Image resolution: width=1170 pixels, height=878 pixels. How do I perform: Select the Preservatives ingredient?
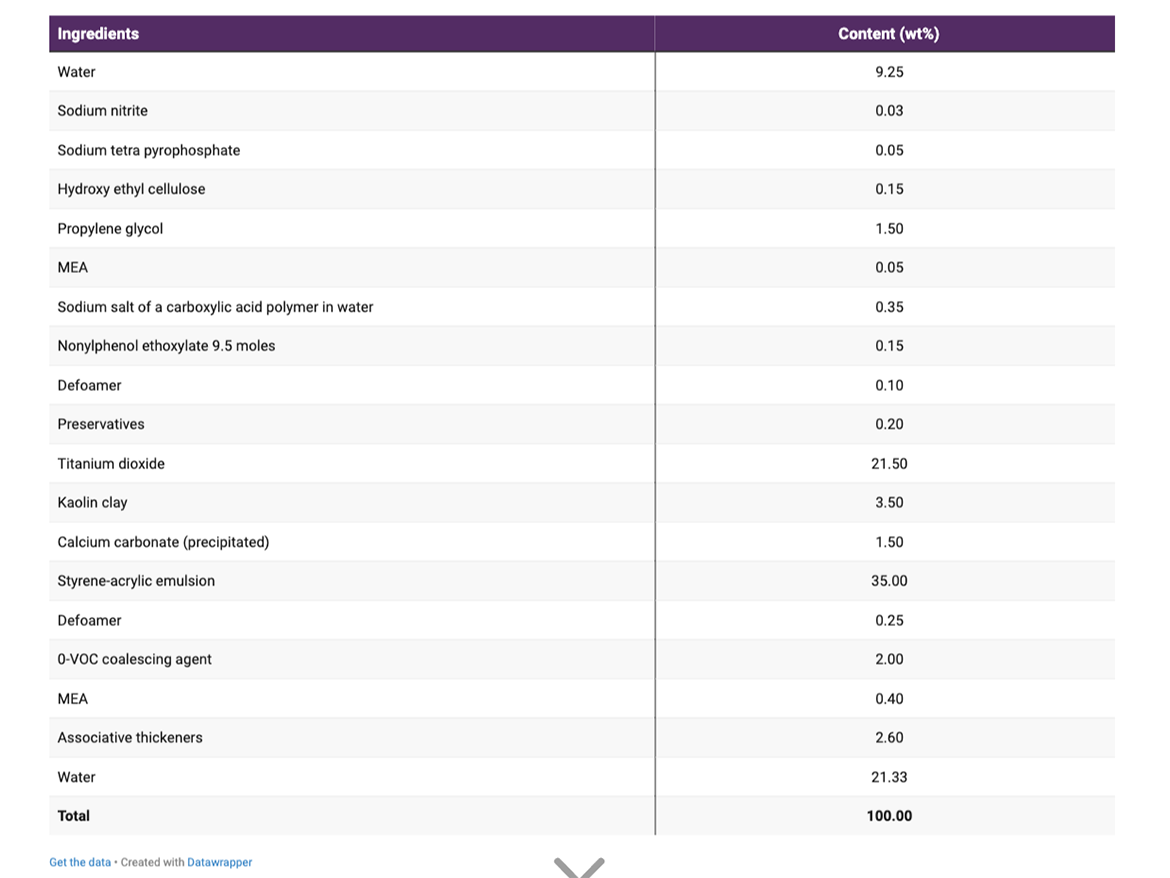tap(101, 424)
